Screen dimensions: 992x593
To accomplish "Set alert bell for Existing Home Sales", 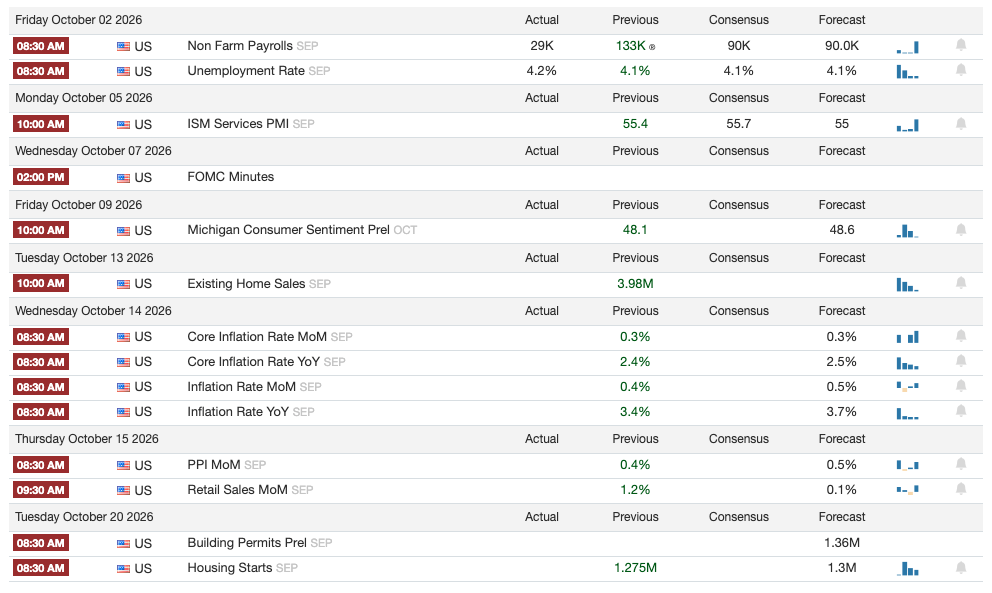I will click(x=960, y=283).
